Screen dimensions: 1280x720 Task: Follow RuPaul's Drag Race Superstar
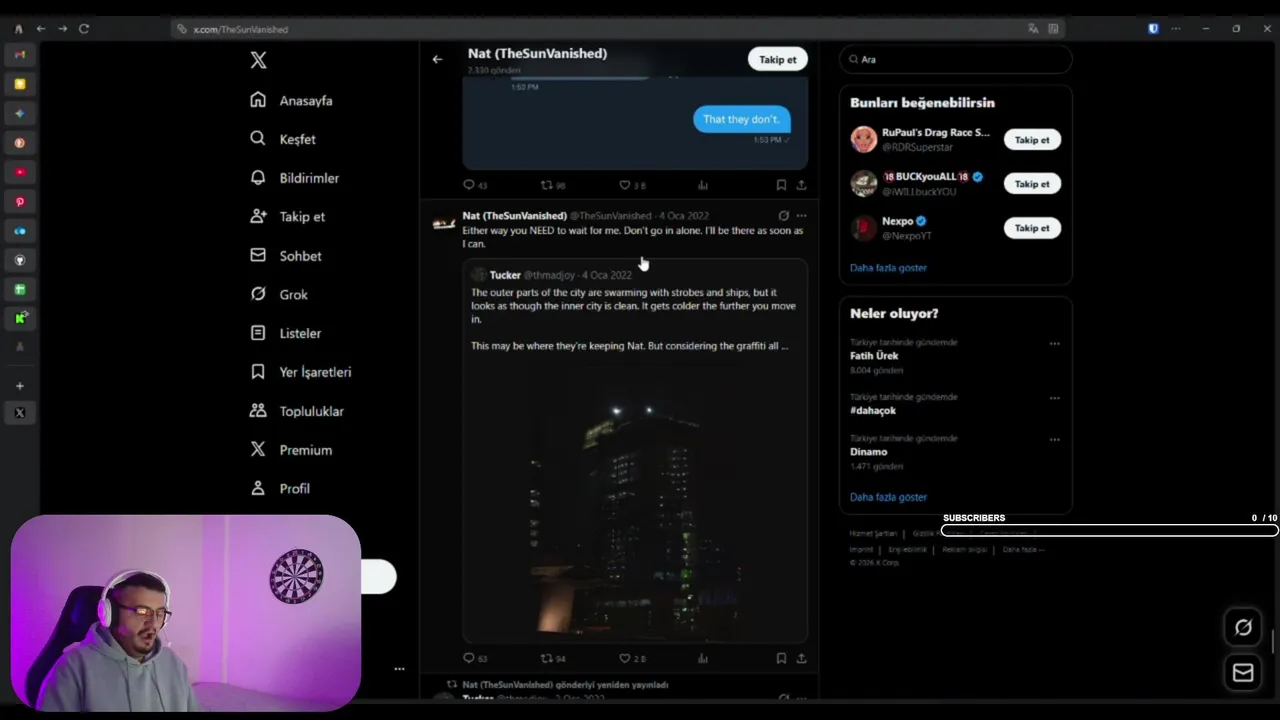pos(1032,140)
